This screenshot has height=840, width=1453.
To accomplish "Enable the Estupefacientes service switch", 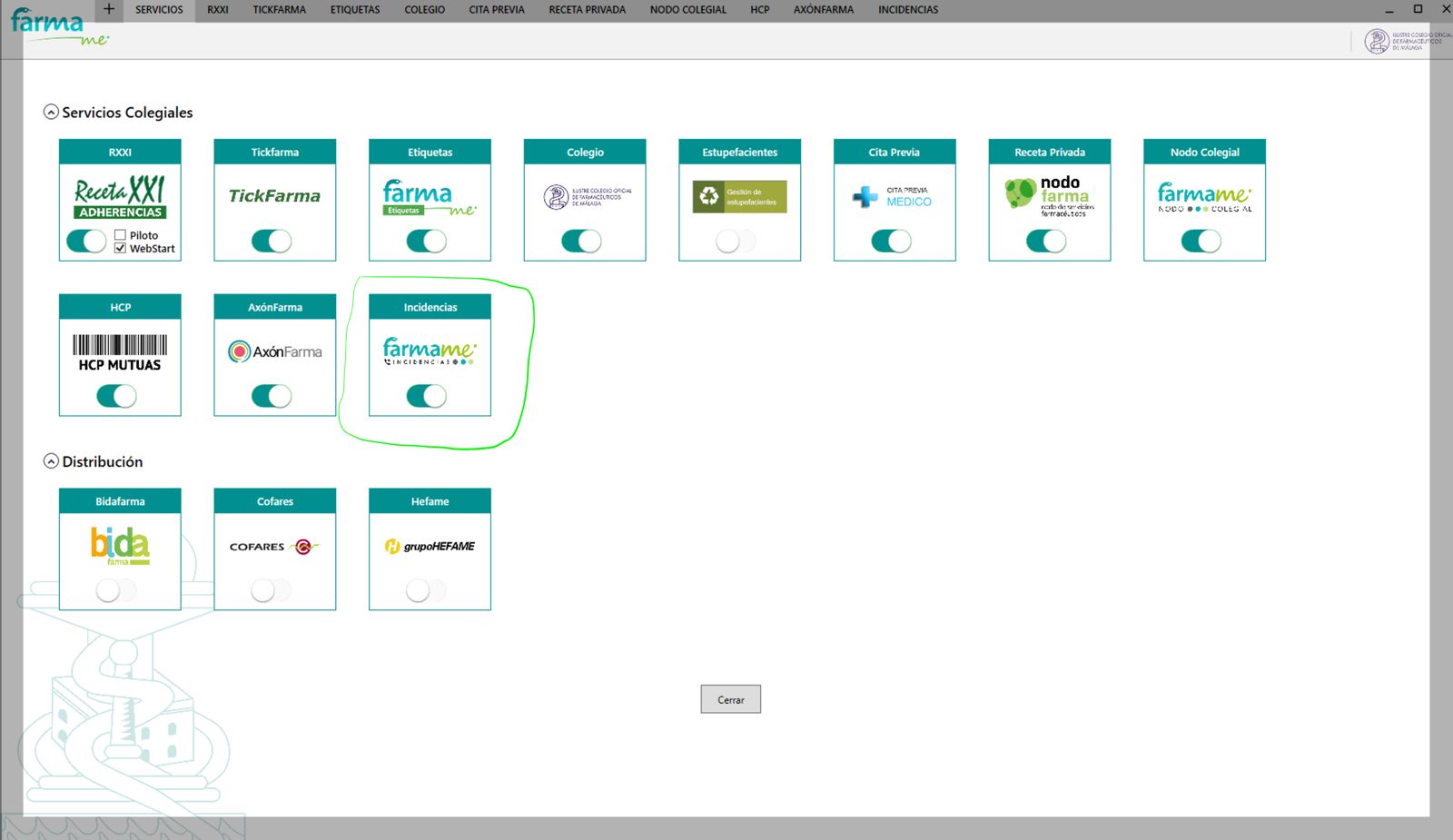I will point(736,241).
